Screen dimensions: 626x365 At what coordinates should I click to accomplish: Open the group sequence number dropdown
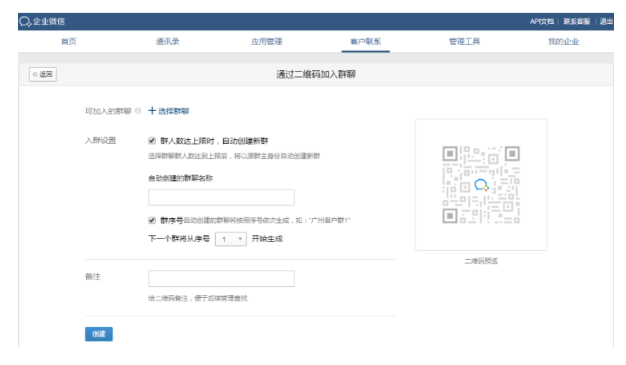point(231,239)
